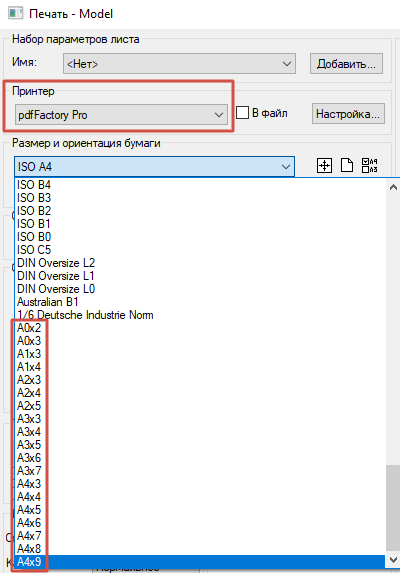Click the list scrollbar up arrow
400x573 pixels.
(x=393, y=187)
